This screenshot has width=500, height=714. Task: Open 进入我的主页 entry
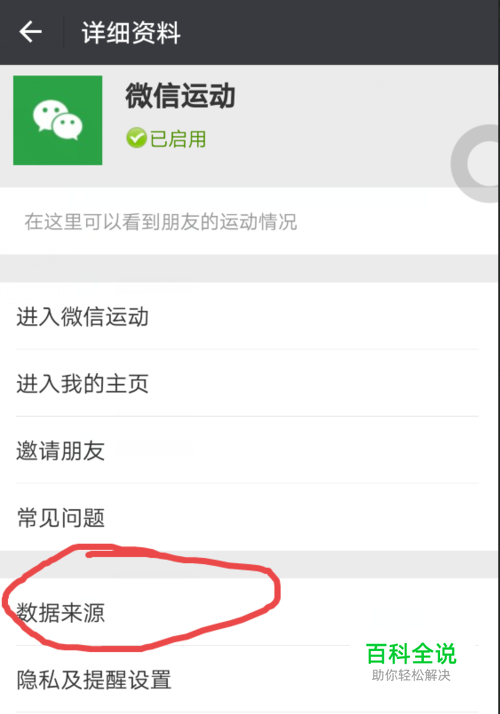coord(249,383)
